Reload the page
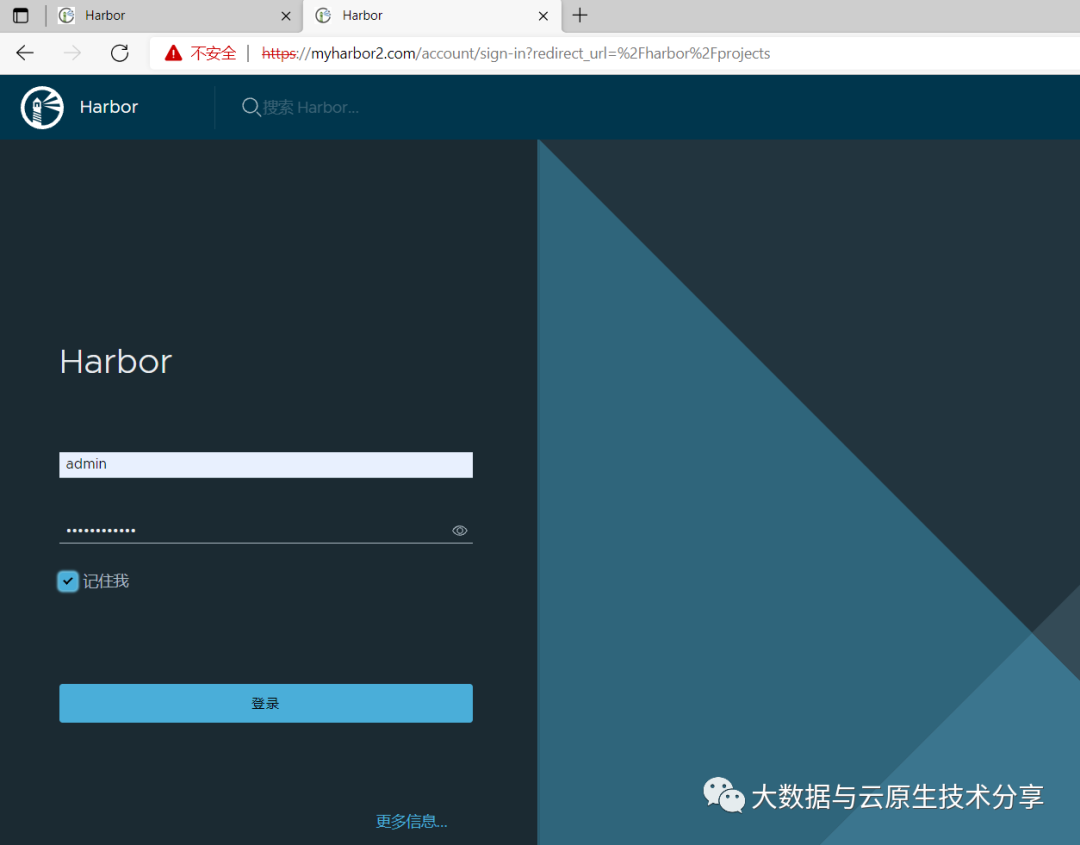 click(x=120, y=53)
